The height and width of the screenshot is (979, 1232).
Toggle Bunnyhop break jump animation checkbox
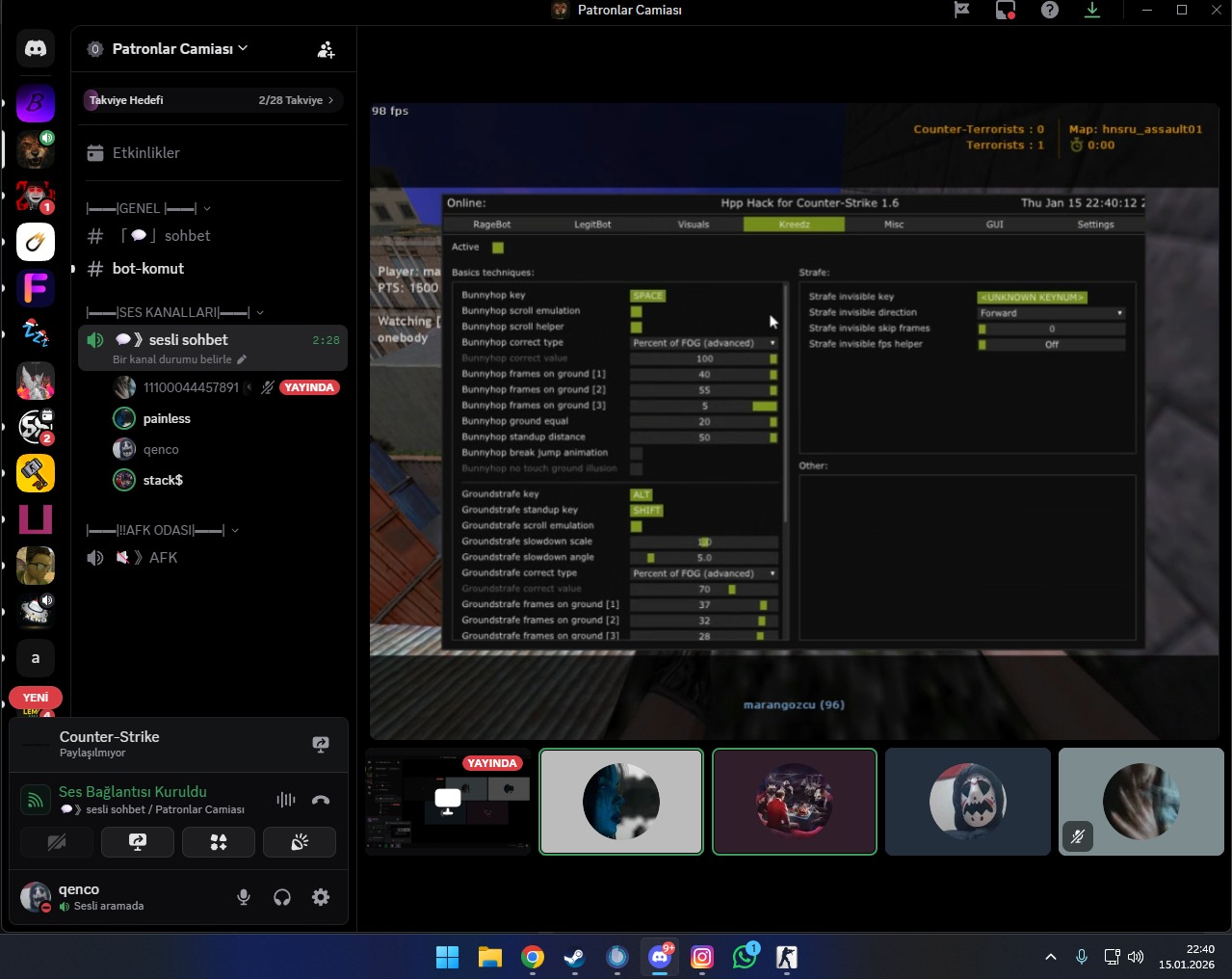(636, 453)
